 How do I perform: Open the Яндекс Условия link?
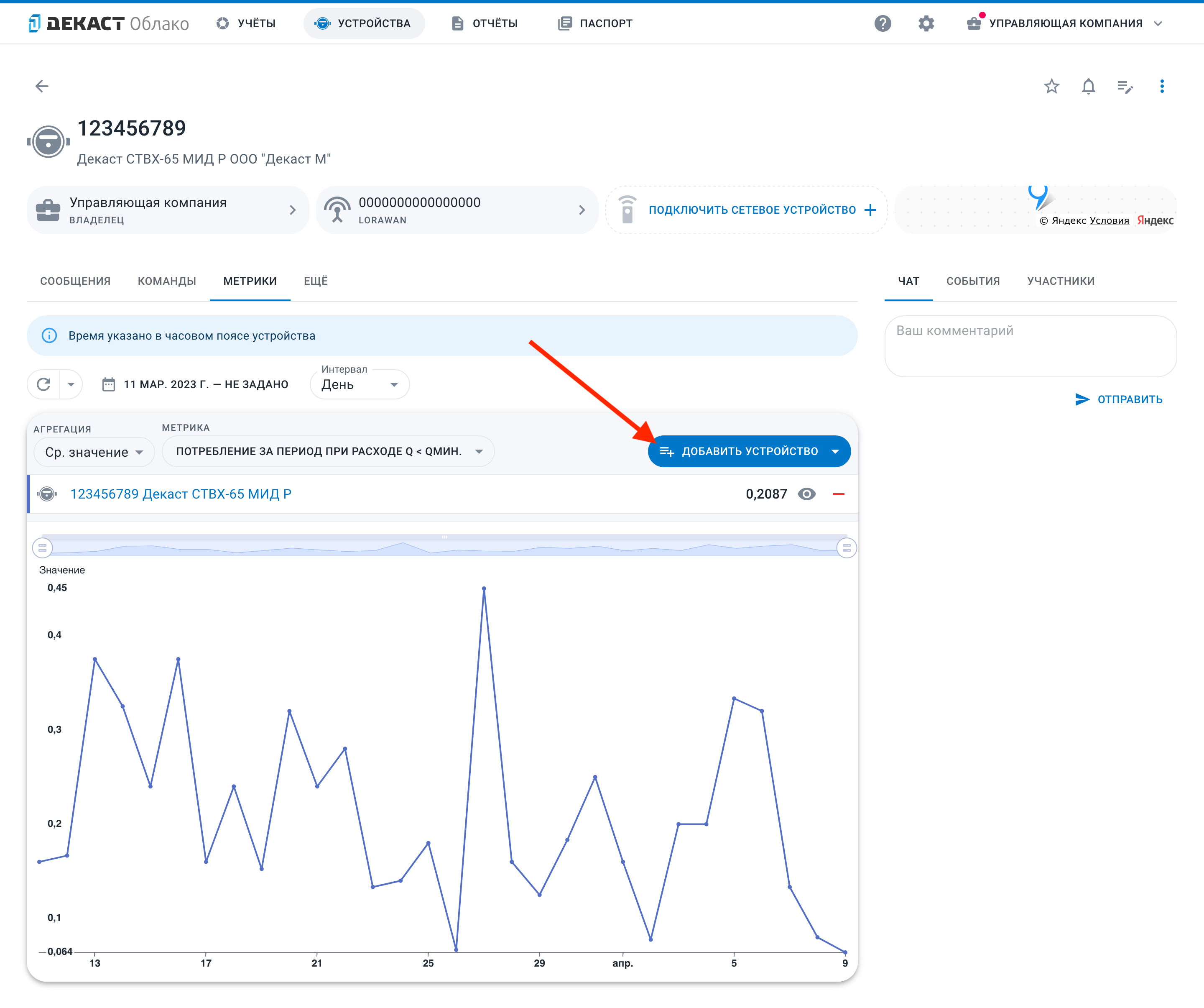pyautogui.click(x=1109, y=220)
